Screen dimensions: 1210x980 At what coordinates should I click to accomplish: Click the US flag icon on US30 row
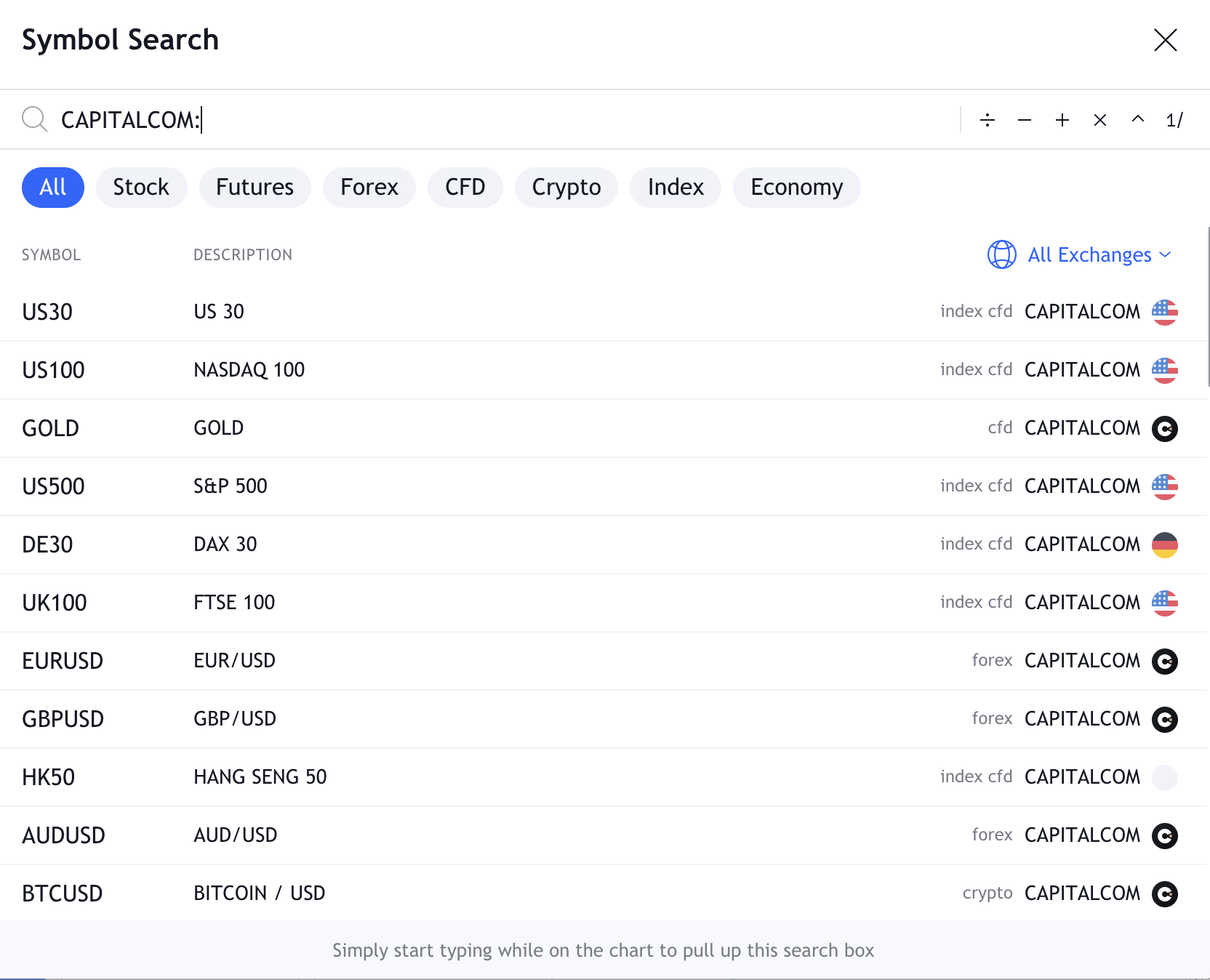point(1166,312)
